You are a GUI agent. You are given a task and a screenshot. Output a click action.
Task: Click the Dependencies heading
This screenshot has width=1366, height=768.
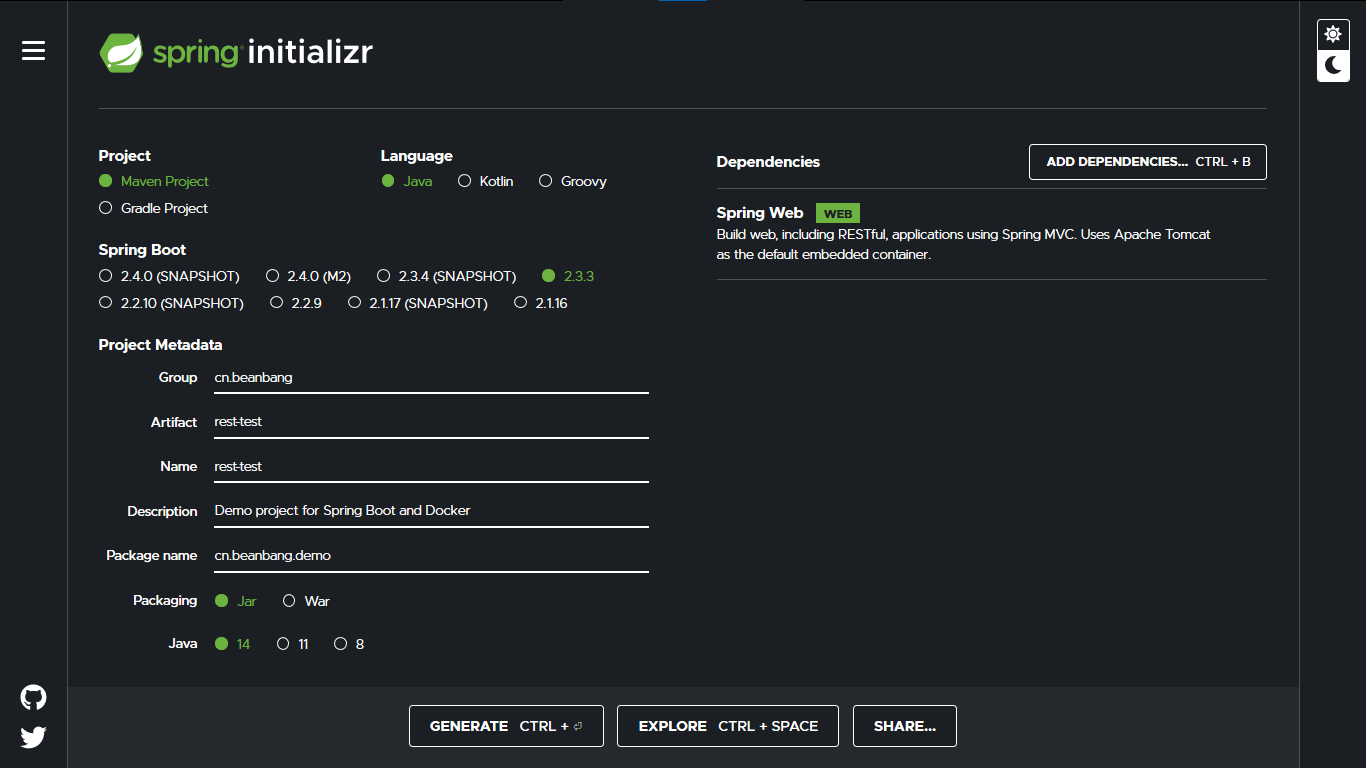point(768,162)
